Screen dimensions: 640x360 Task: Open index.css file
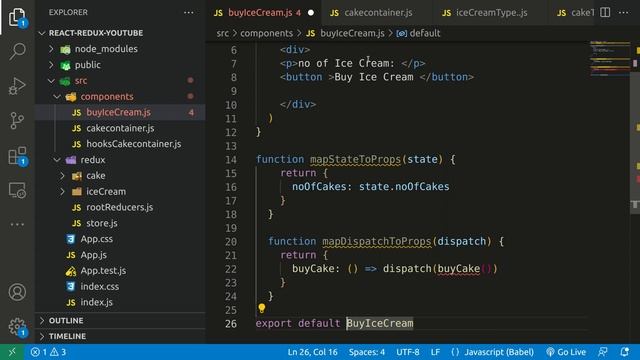point(100,287)
